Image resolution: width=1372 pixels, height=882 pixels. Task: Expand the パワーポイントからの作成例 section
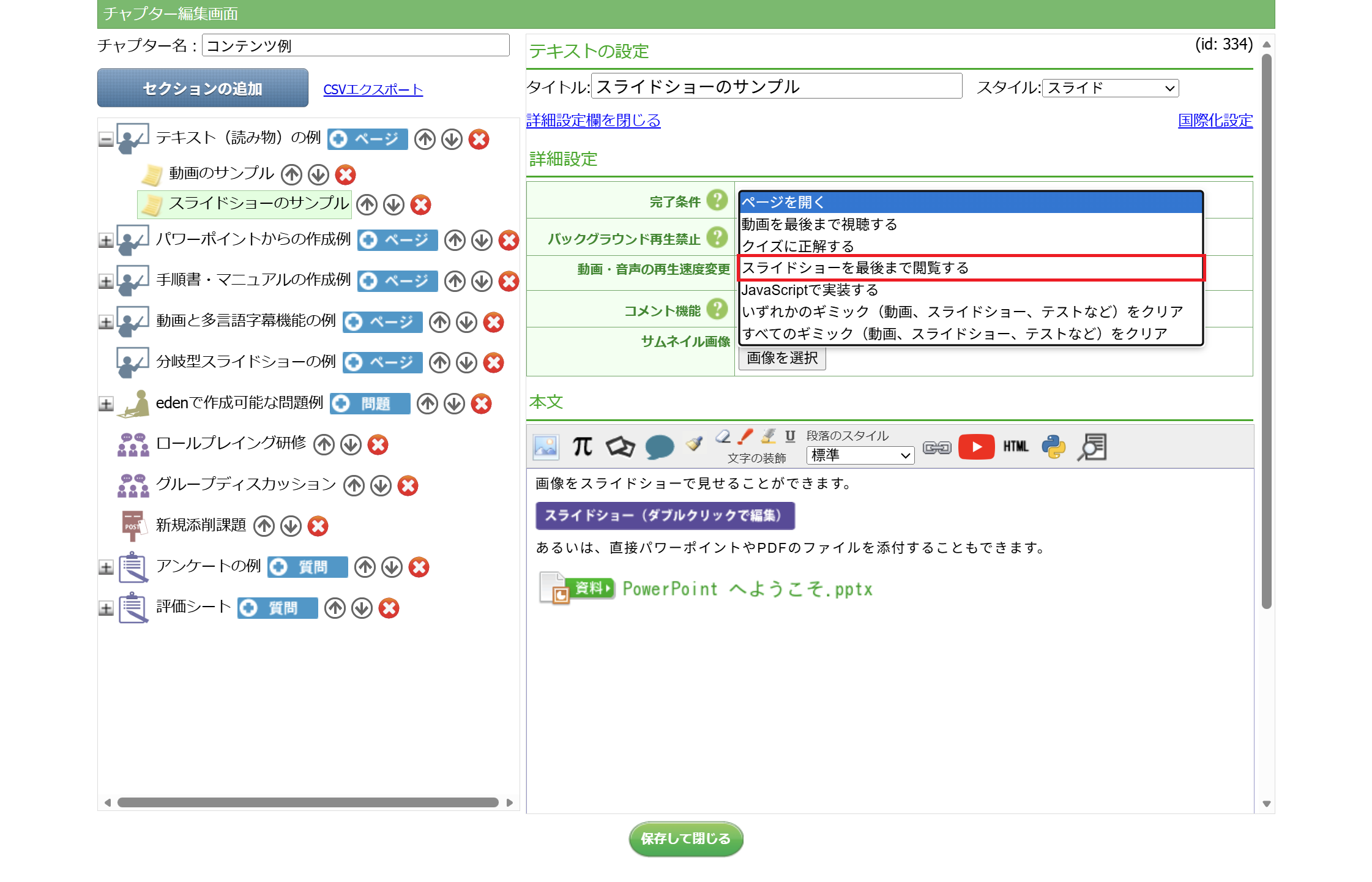point(106,241)
